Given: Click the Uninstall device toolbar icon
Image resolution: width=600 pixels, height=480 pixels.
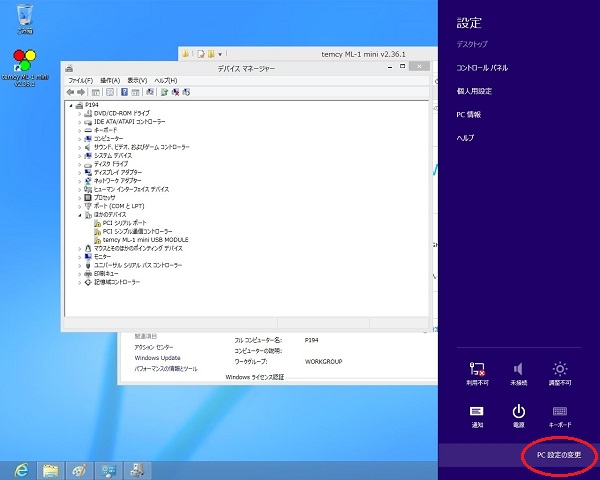Looking at the screenshot, I should [175, 92].
